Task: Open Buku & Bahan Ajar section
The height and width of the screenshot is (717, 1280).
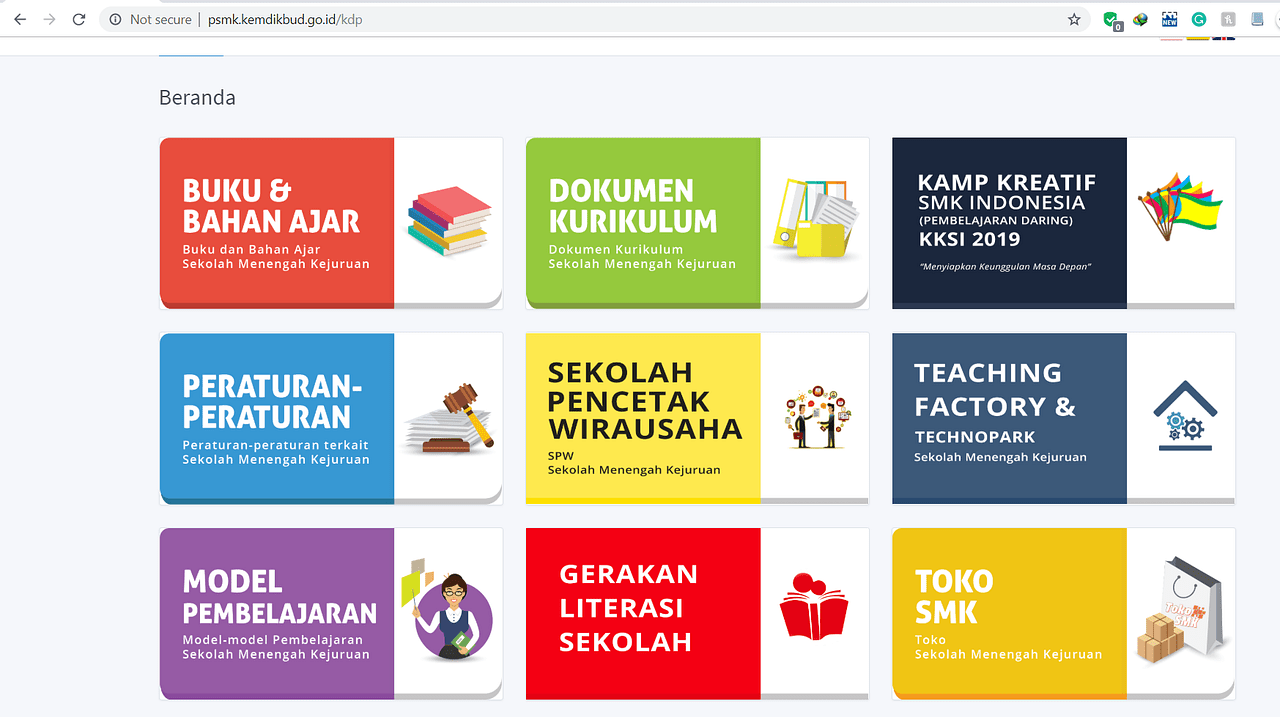Action: pyautogui.click(x=330, y=222)
